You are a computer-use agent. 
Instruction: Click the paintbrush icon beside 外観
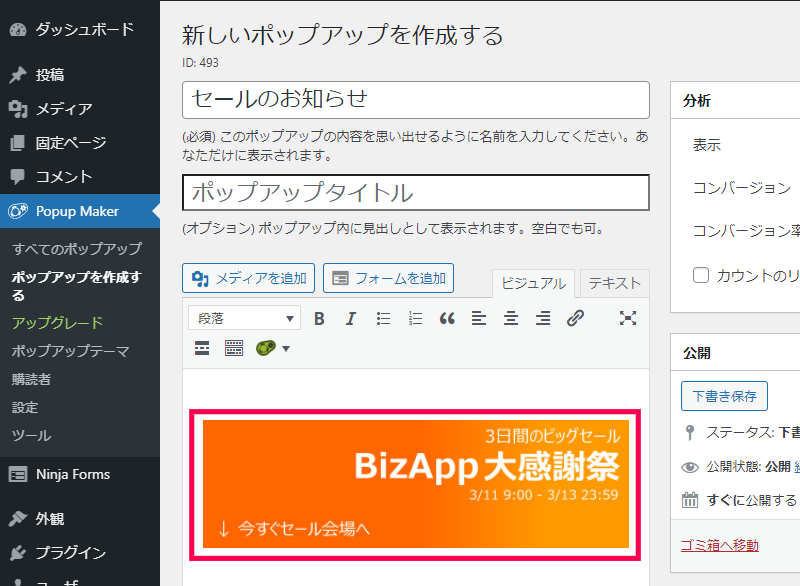coord(18,519)
